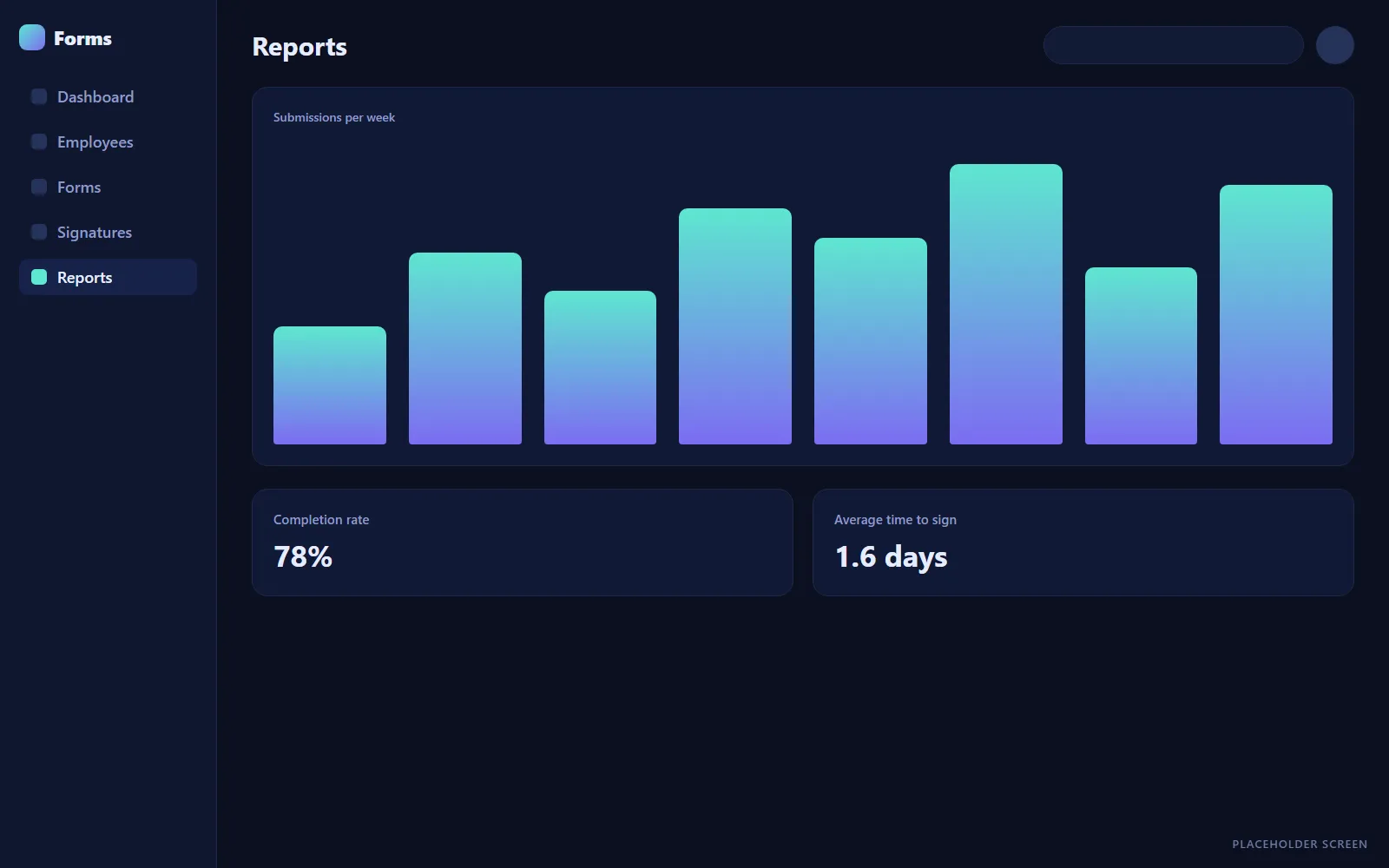The image size is (1389, 868).
Task: Click the second bar in the chart
Action: [465, 348]
